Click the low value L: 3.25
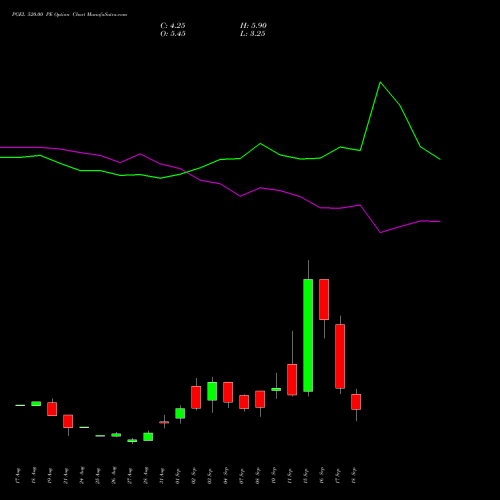This screenshot has width=500, height=500. (x=253, y=34)
